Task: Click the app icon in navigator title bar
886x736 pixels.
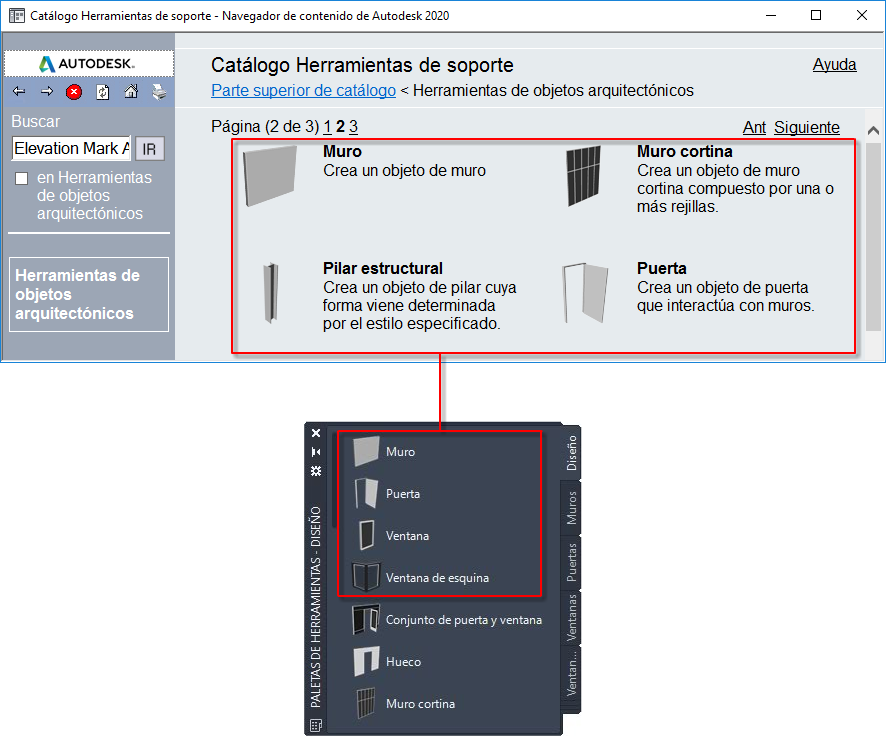Action: (17, 15)
